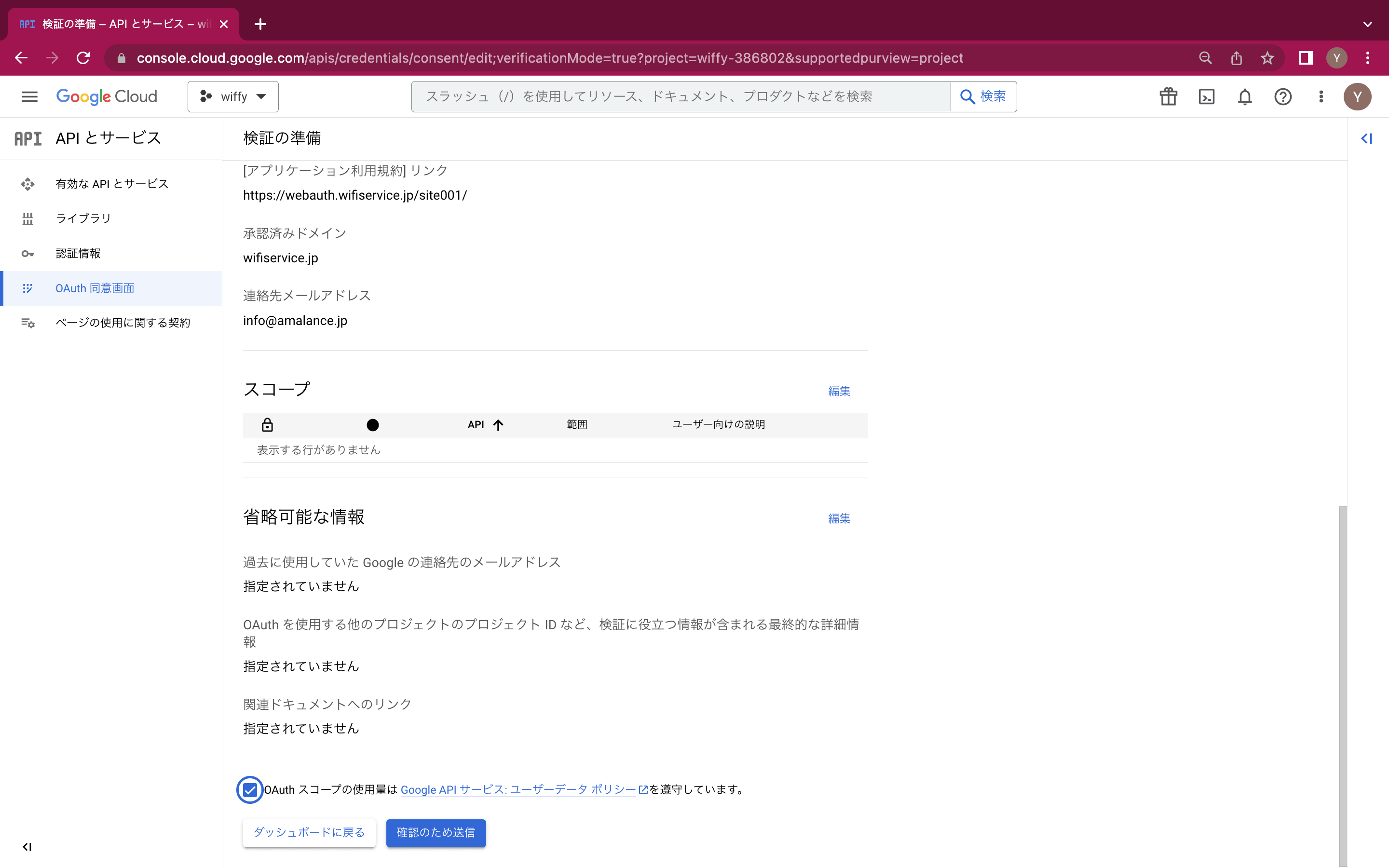Select OAuth 同意画面 in the sidebar
This screenshot has height=868, width=1389.
[x=112, y=288]
